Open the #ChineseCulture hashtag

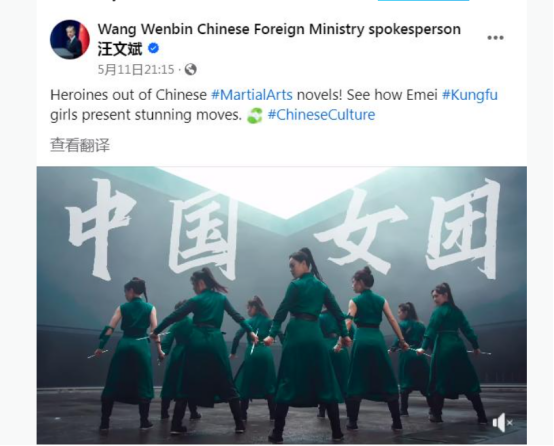coord(322,115)
